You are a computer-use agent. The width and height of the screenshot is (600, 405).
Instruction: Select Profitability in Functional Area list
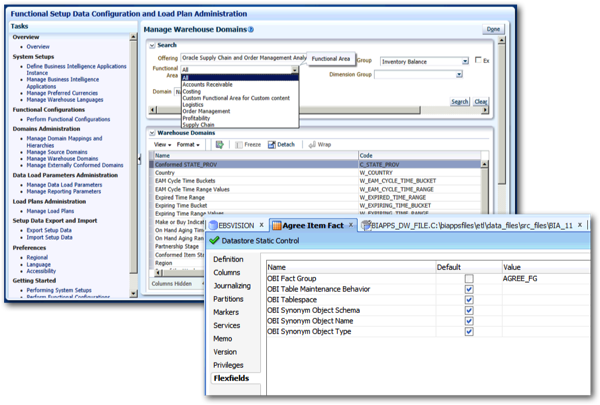point(196,118)
